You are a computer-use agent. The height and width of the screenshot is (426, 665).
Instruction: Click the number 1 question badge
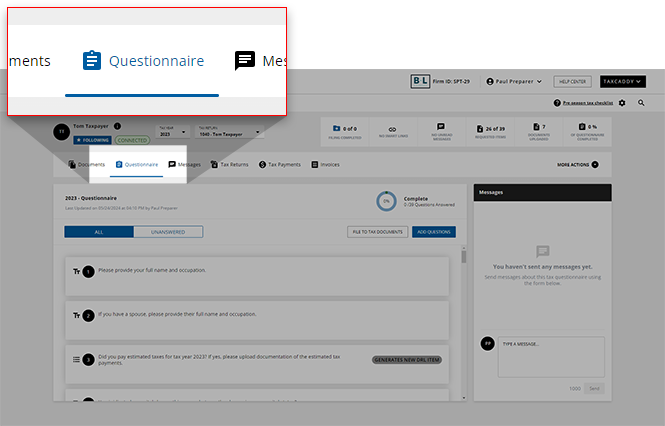point(88,272)
